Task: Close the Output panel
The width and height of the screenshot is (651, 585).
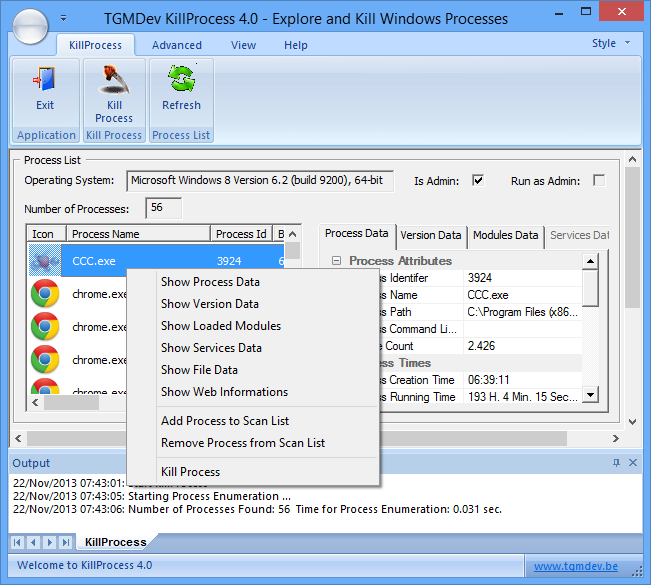Action: click(x=633, y=463)
